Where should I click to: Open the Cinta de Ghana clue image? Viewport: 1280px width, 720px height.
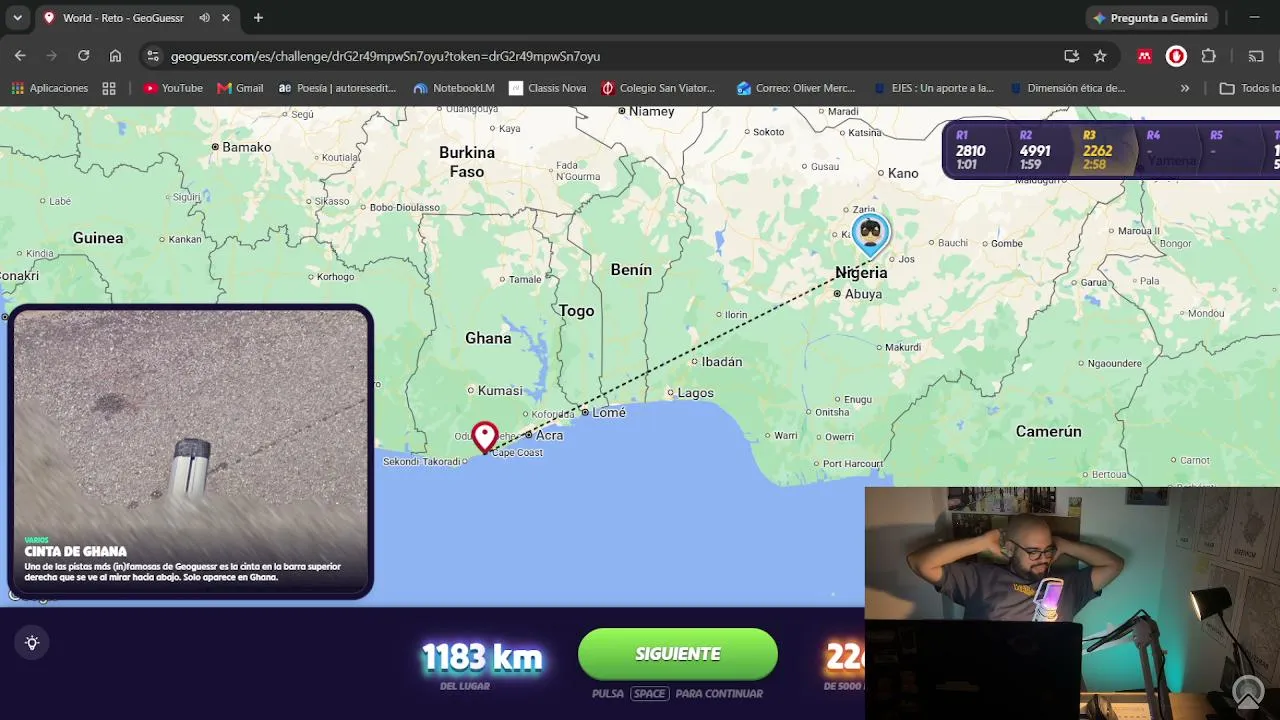tap(191, 451)
